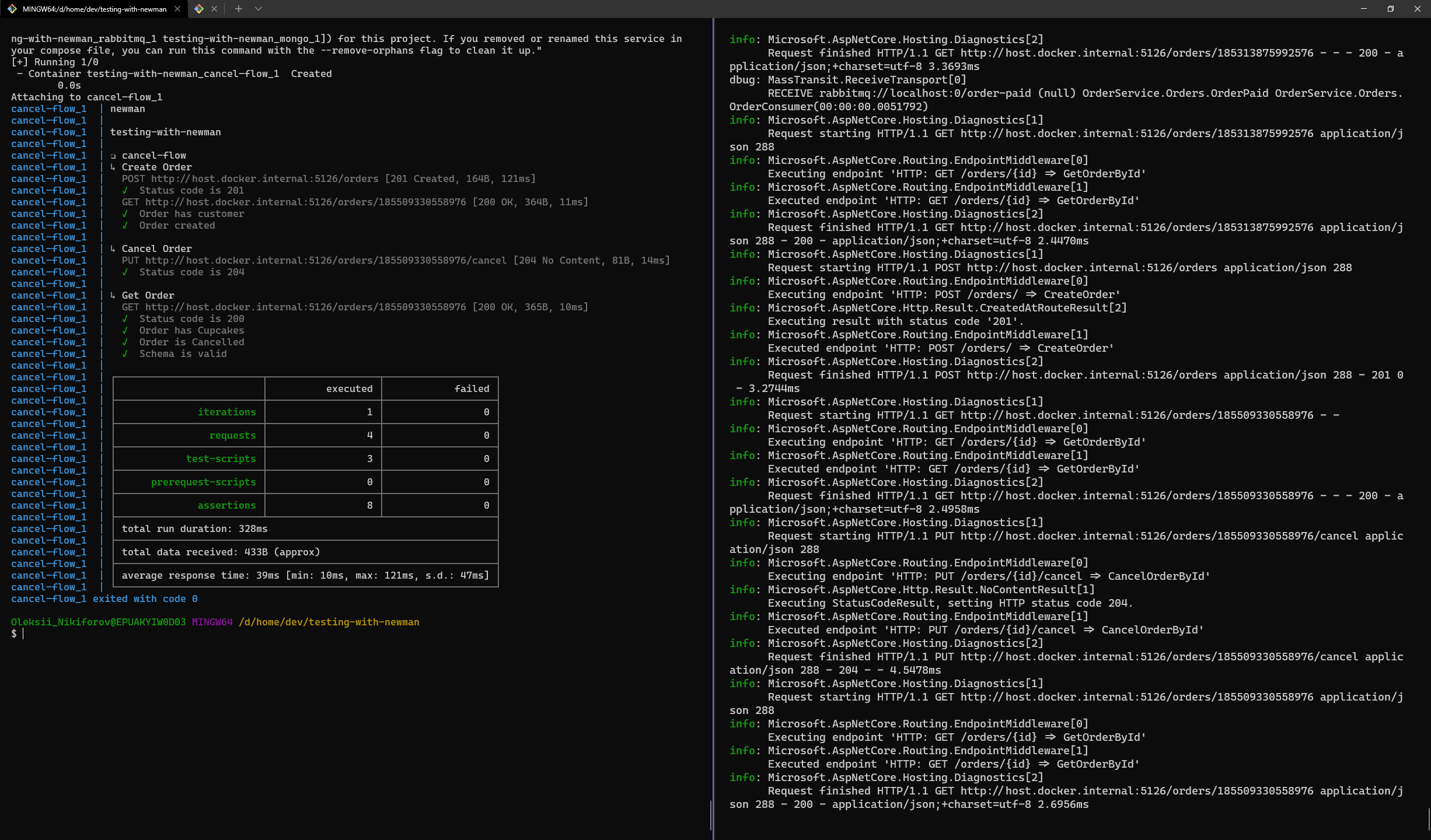Click 'Container testing-with-newman_cancel-flow_1 Created' line
The image size is (1431, 840).
click(x=174, y=73)
